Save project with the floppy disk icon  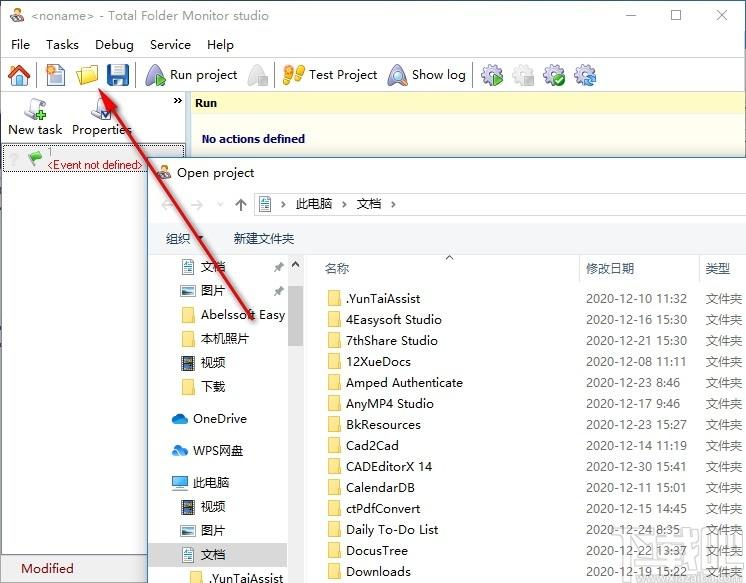click(118, 75)
